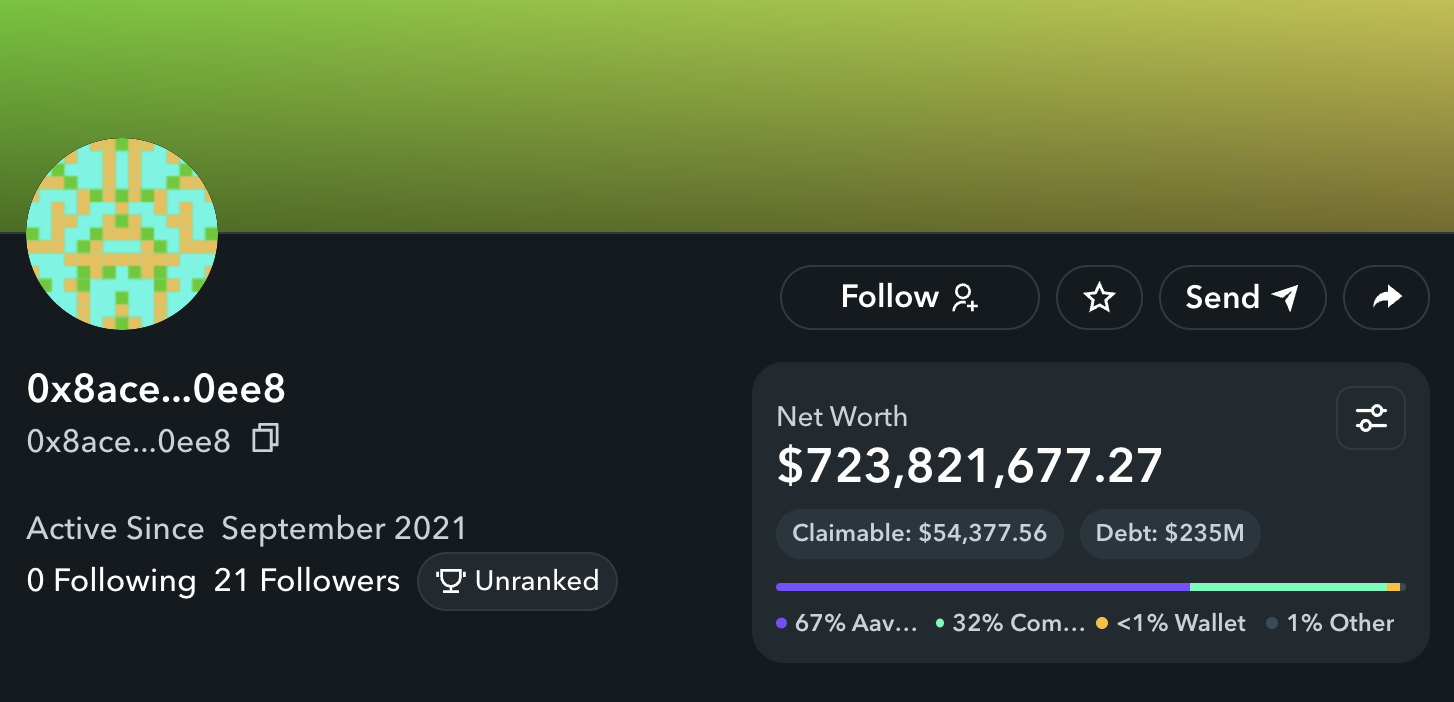Select the 67% Aave legend item
This screenshot has width=1454, height=702.
pyautogui.click(x=847, y=624)
